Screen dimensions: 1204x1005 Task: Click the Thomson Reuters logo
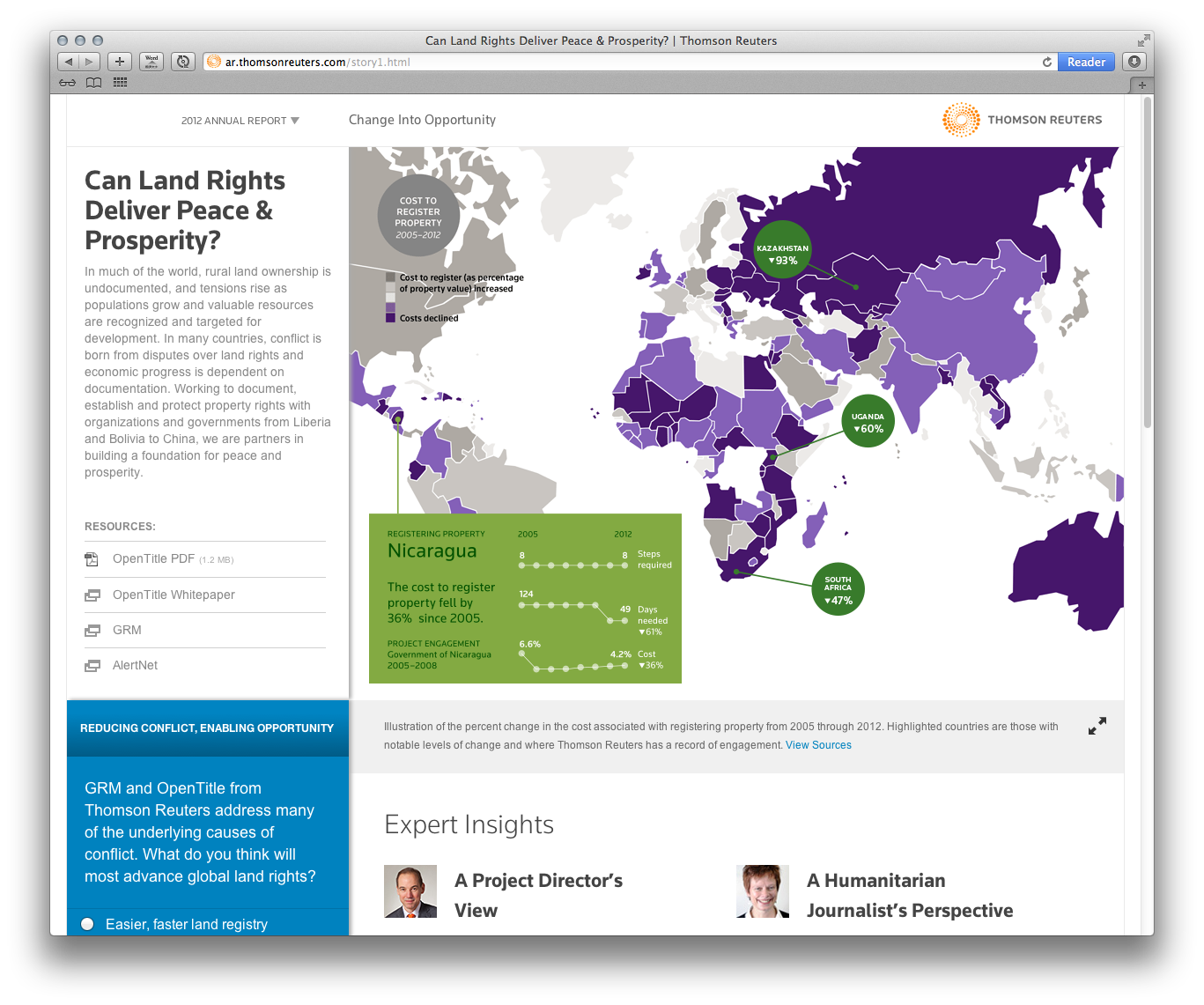coord(1023,120)
